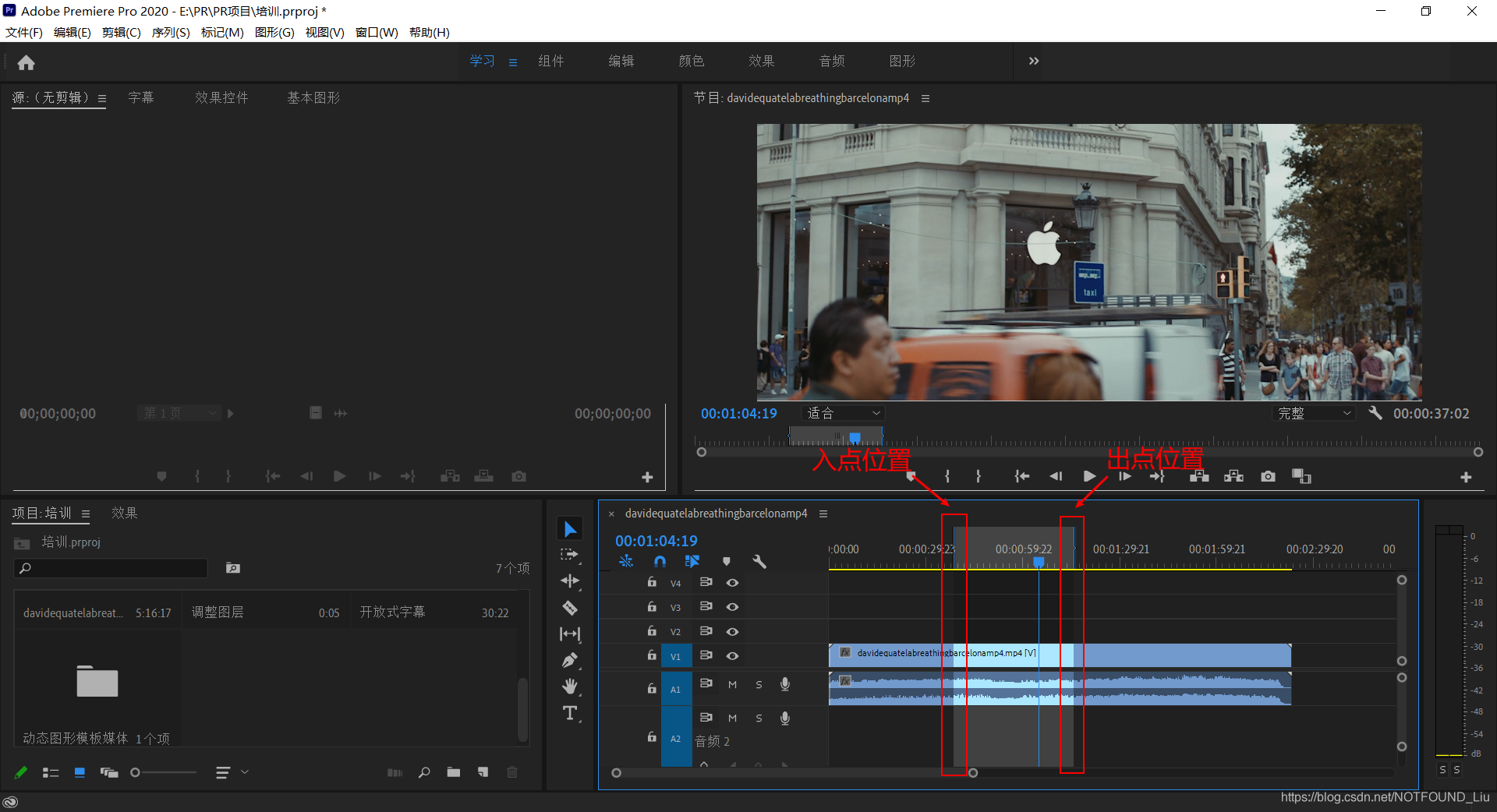
Task: Toggle lock on track V1
Action: [652, 655]
